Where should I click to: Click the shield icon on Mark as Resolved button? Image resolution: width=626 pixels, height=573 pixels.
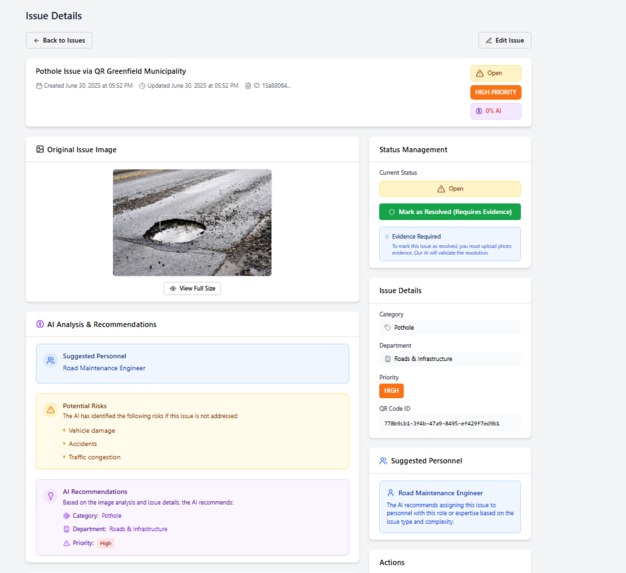392,212
